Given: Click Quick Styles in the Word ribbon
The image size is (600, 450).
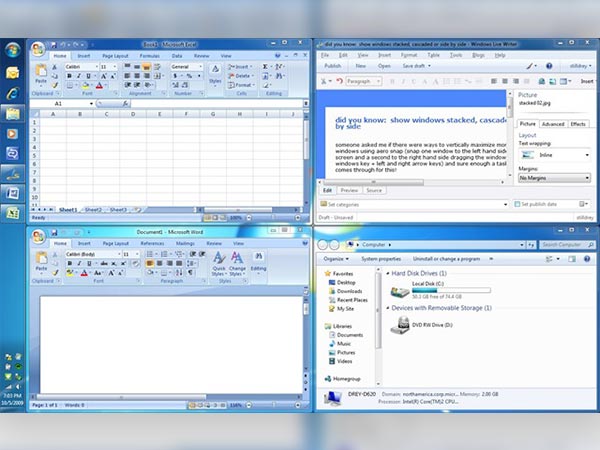Looking at the screenshot, I should pos(218,268).
